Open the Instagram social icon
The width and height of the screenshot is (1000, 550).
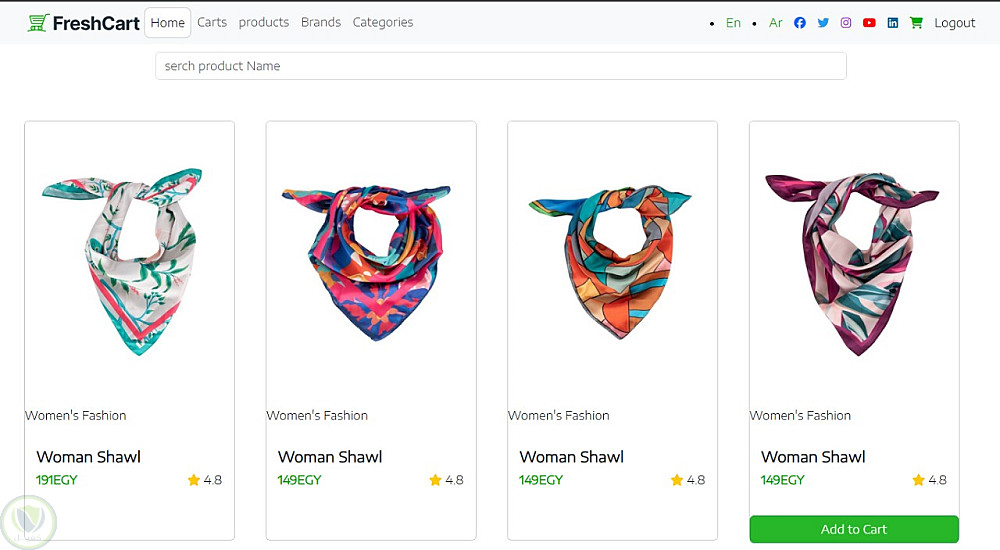pos(846,23)
